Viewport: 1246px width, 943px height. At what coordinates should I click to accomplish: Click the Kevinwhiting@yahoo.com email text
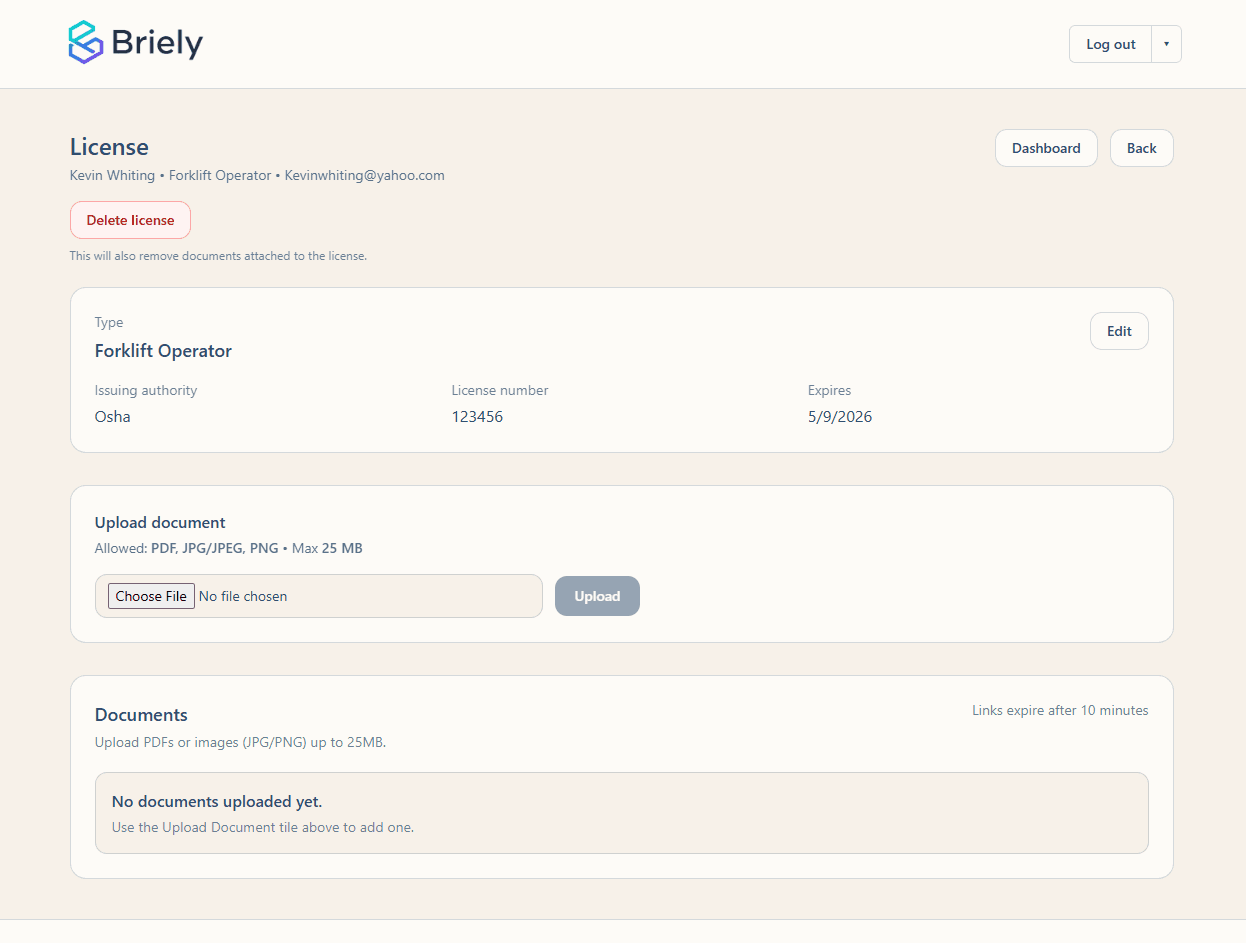pos(364,175)
